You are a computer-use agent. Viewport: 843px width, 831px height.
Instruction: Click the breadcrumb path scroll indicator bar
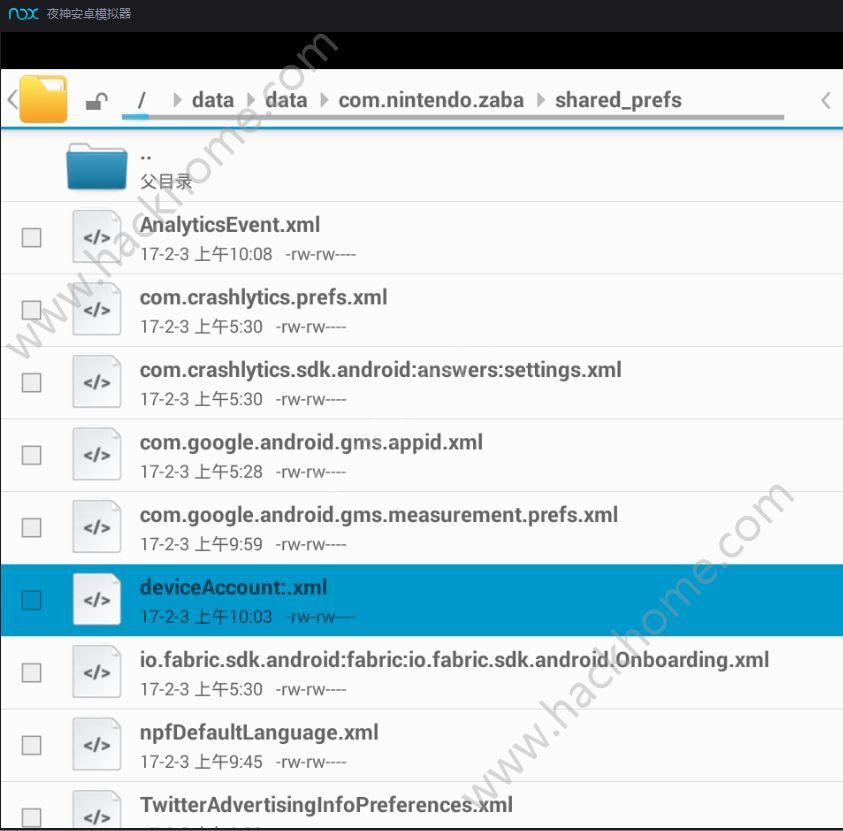point(452,117)
